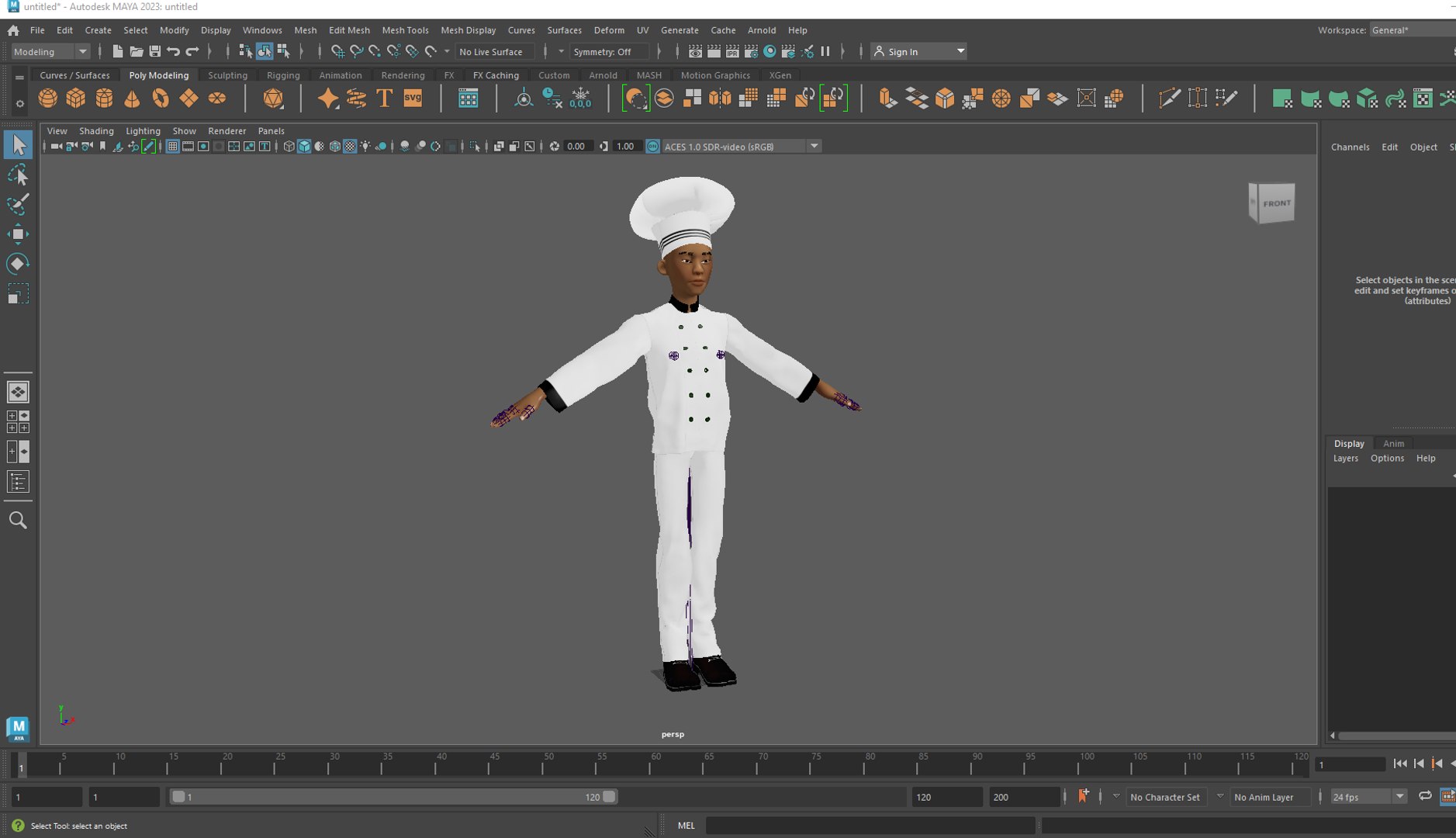Viewport: 1456px width, 838px height.
Task: Open the Mesh Tools menu
Action: (405, 30)
